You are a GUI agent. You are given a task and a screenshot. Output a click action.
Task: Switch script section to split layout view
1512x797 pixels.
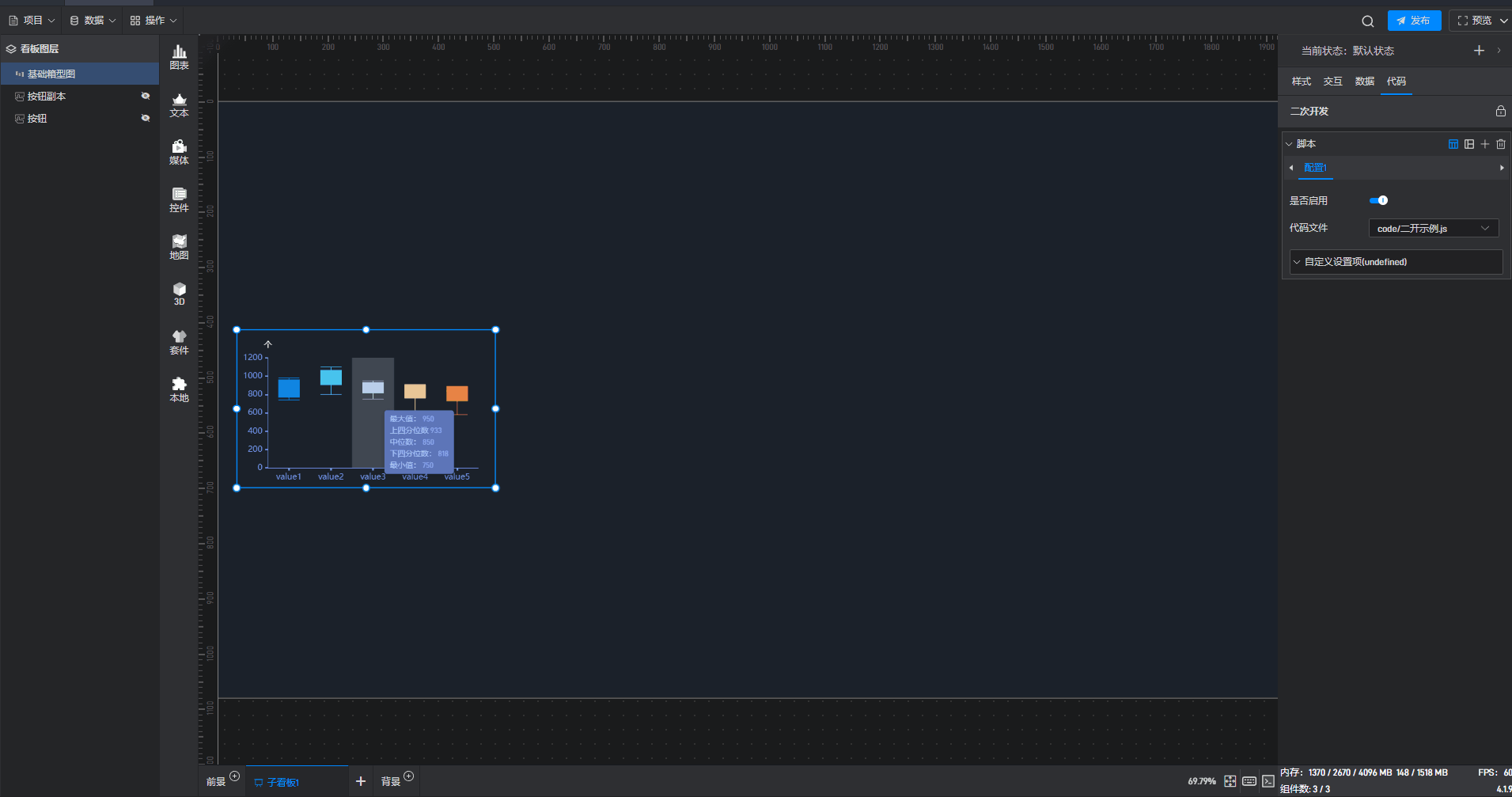(x=1469, y=144)
